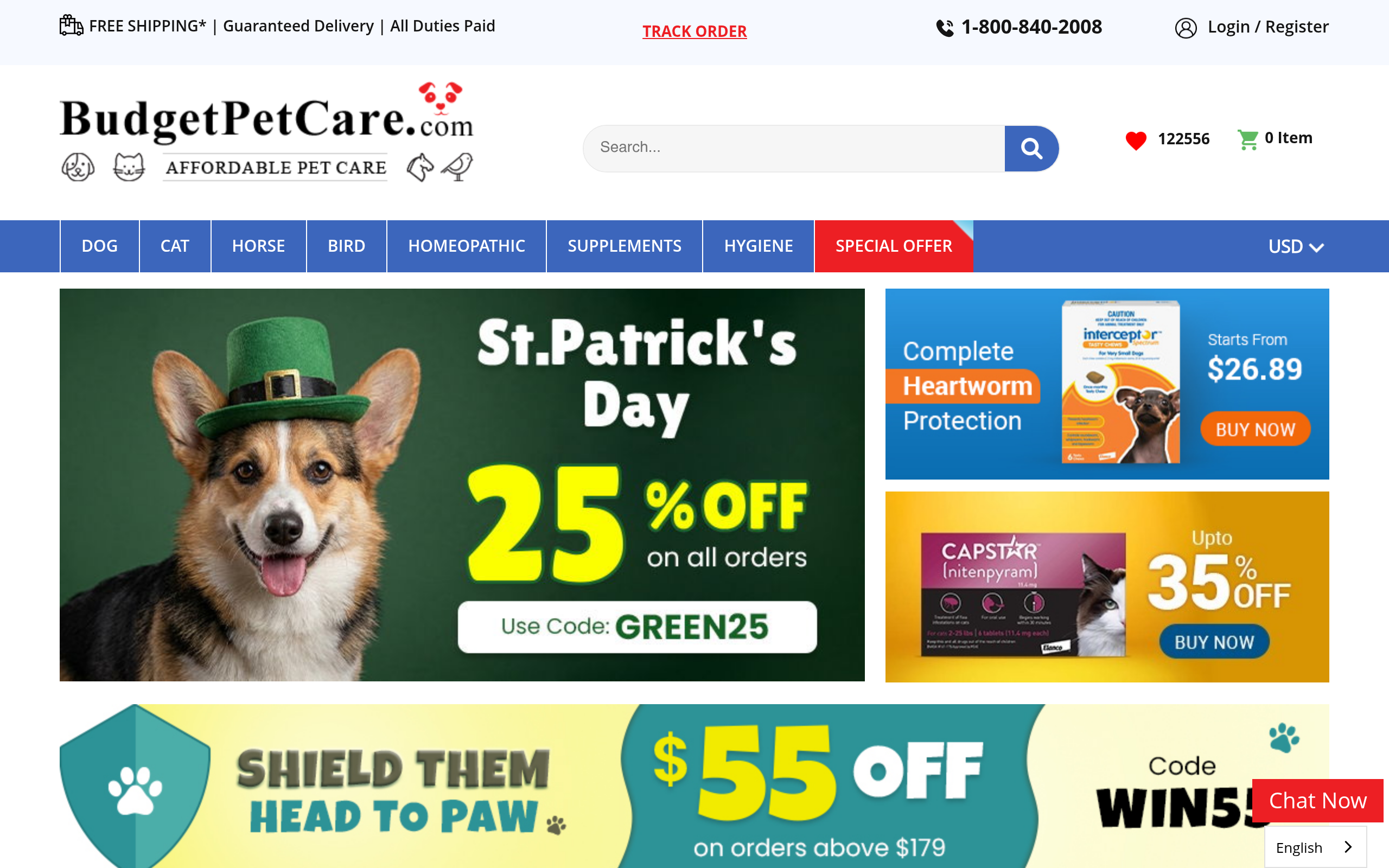1389x868 pixels.
Task: Click Buy Now on Interceptor heartworm banner
Action: (1256, 429)
